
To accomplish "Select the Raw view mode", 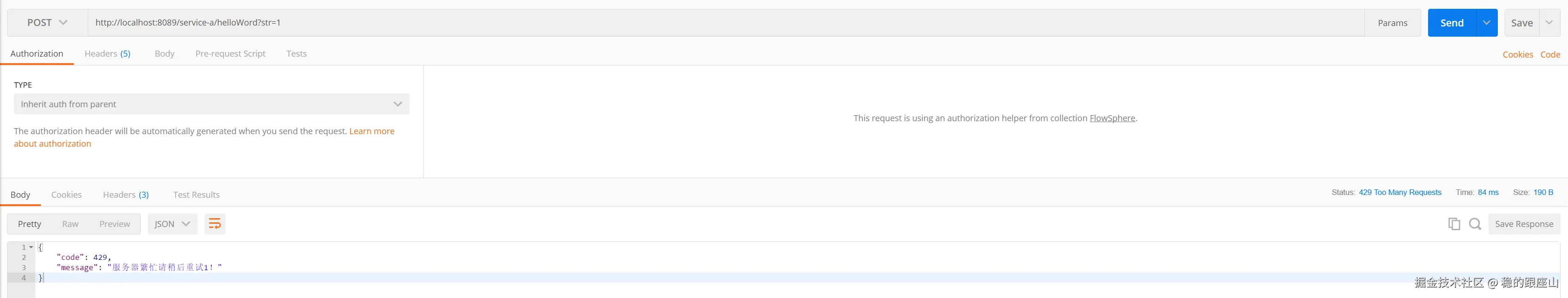I will click(x=70, y=224).
